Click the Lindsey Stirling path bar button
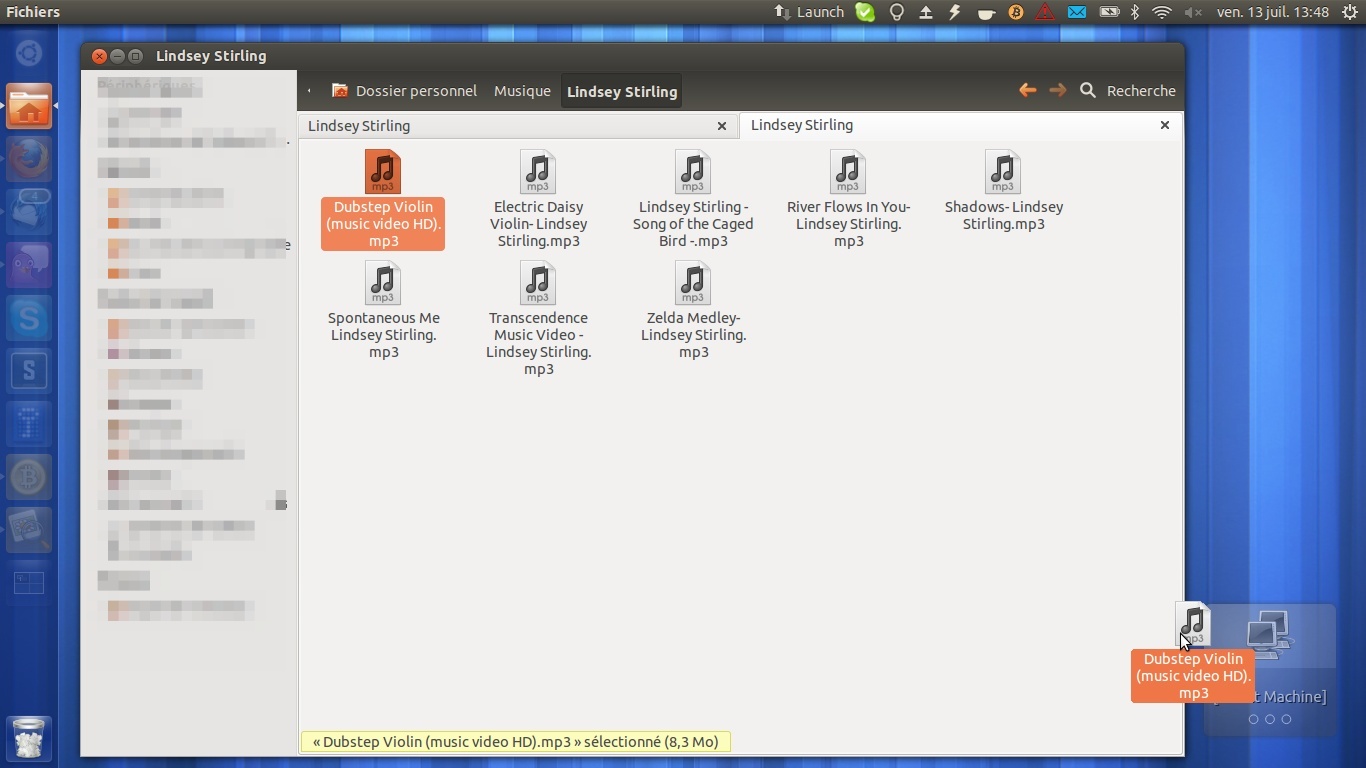This screenshot has height=768, width=1366. (x=622, y=91)
